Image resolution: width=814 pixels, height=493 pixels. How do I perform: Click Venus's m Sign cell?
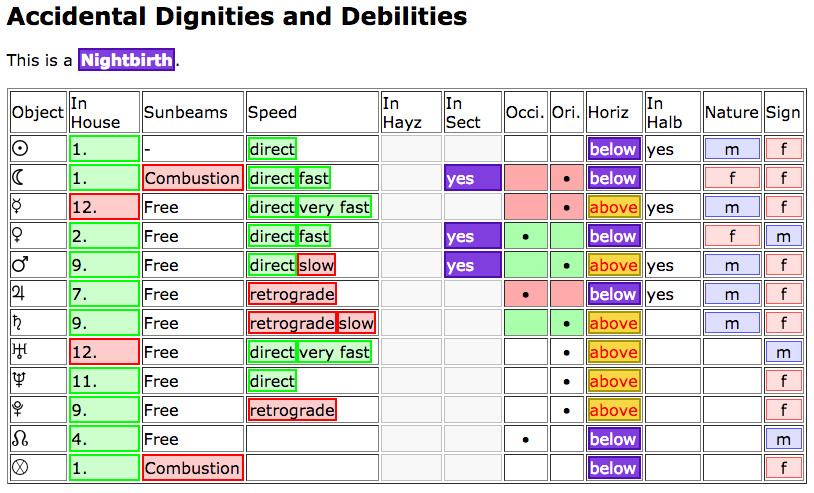tap(783, 236)
